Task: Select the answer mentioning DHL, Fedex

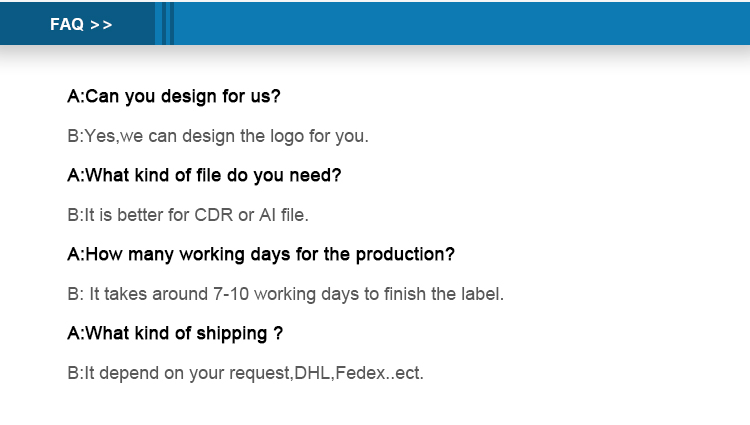Action: pyautogui.click(x=245, y=373)
